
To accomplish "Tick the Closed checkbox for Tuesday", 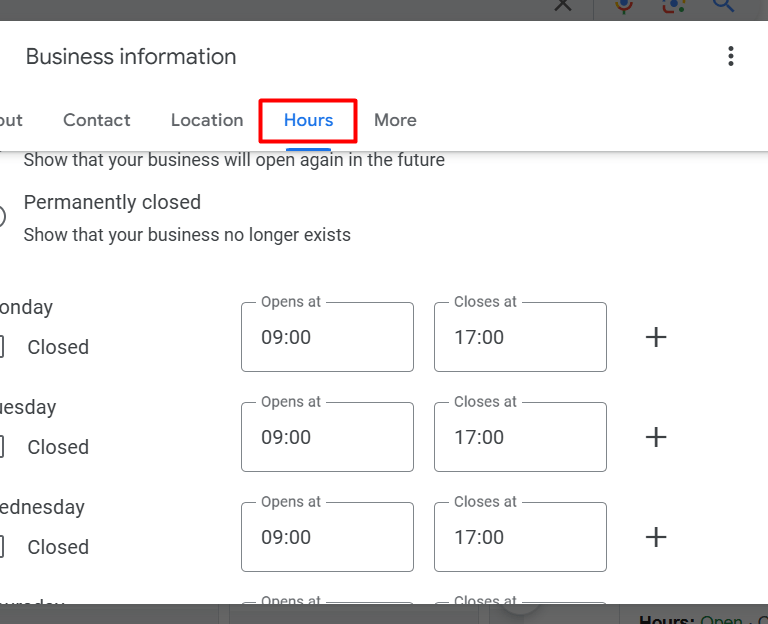I will [2, 447].
